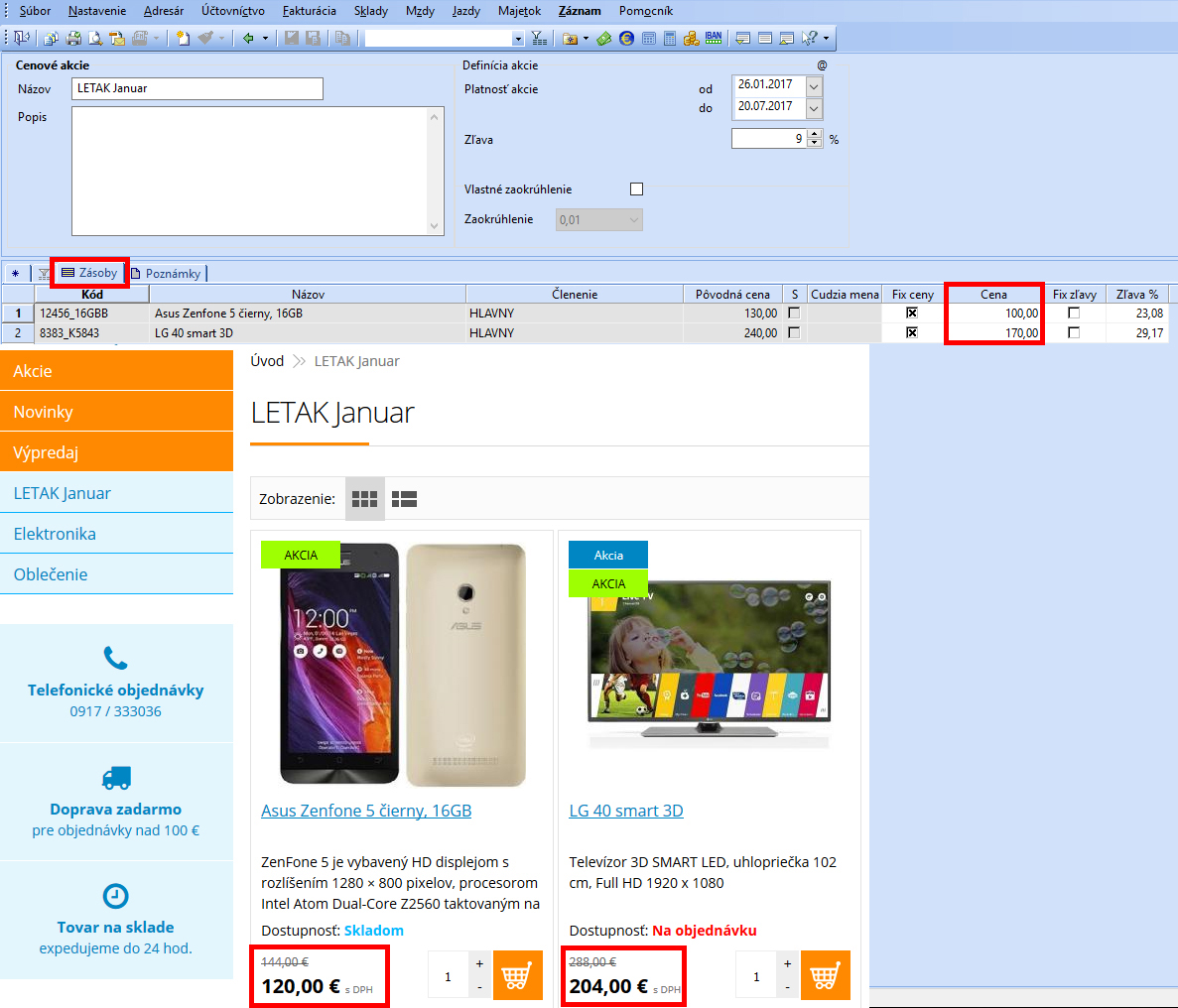Viewport: 1178px width, 1008px height.
Task: Switch to list view in Zobrazenie
Action: coord(404,499)
